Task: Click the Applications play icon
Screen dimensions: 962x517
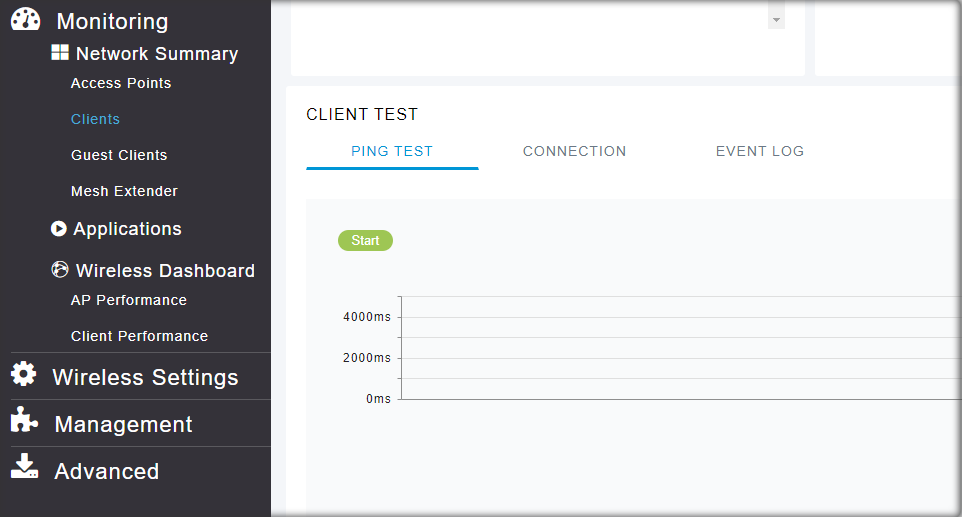Action: click(x=59, y=229)
